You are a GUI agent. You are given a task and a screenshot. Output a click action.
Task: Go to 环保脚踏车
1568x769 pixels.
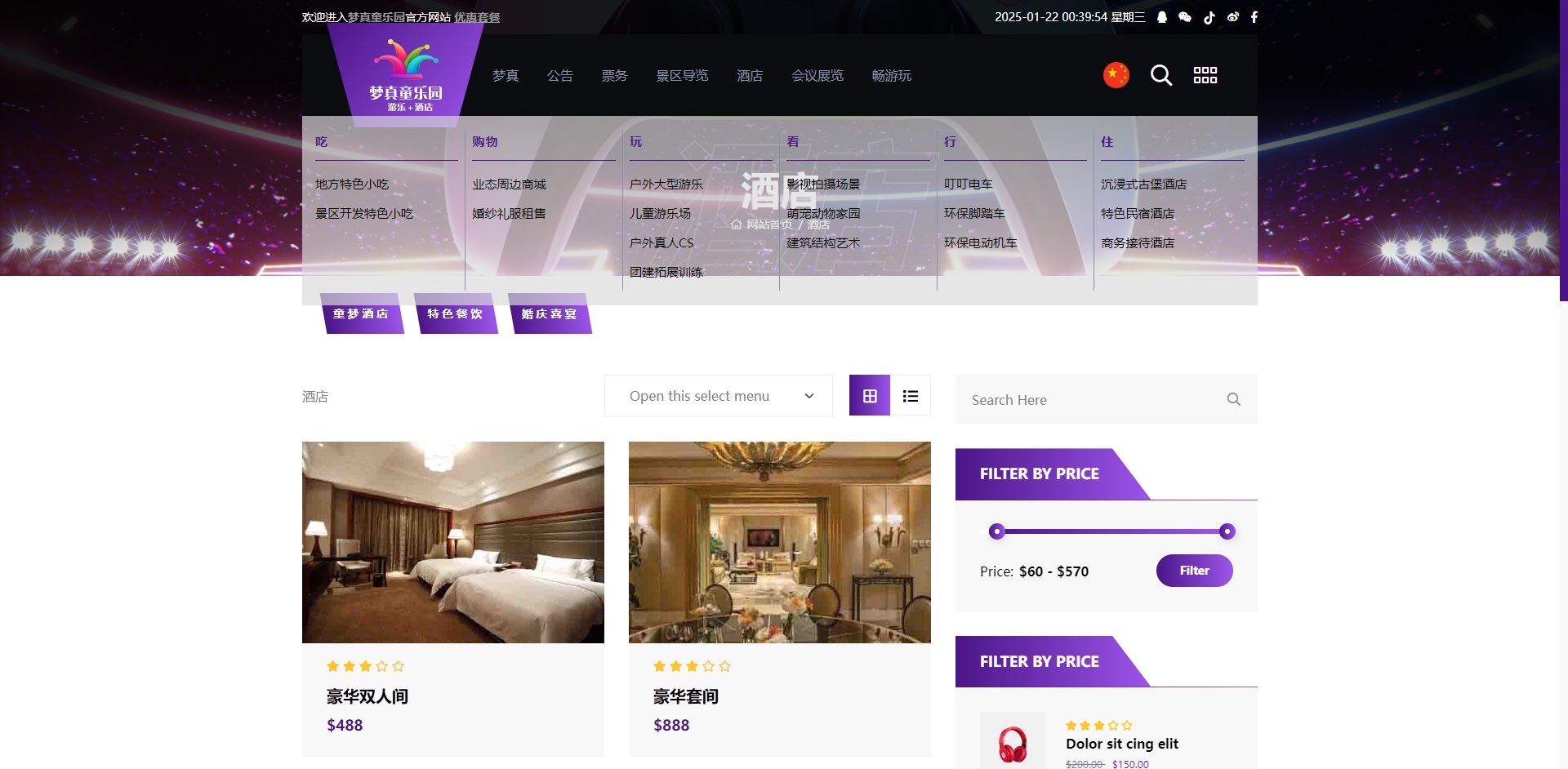tap(974, 214)
